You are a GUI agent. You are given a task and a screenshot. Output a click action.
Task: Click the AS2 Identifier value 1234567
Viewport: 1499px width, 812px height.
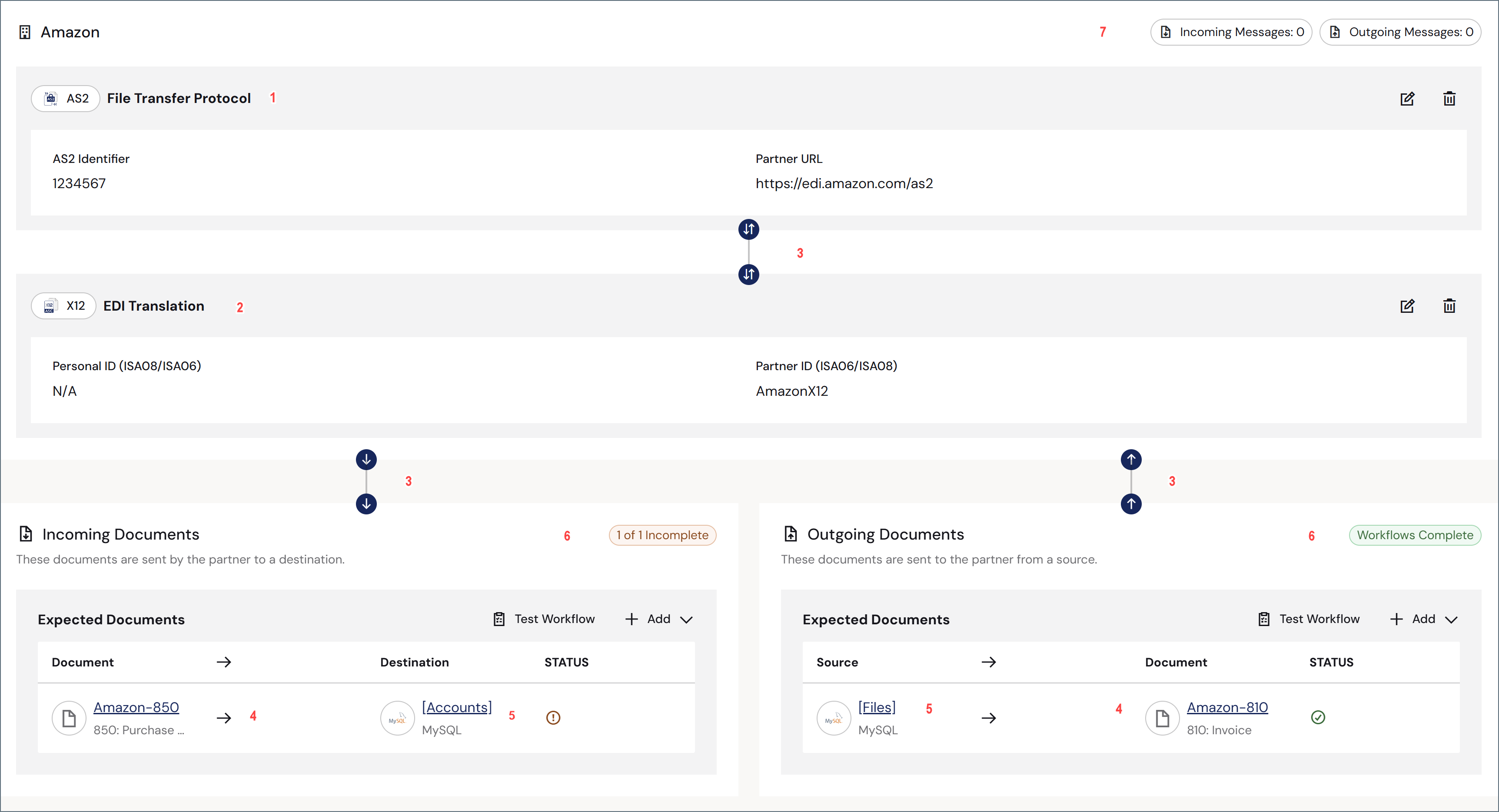coord(79,184)
